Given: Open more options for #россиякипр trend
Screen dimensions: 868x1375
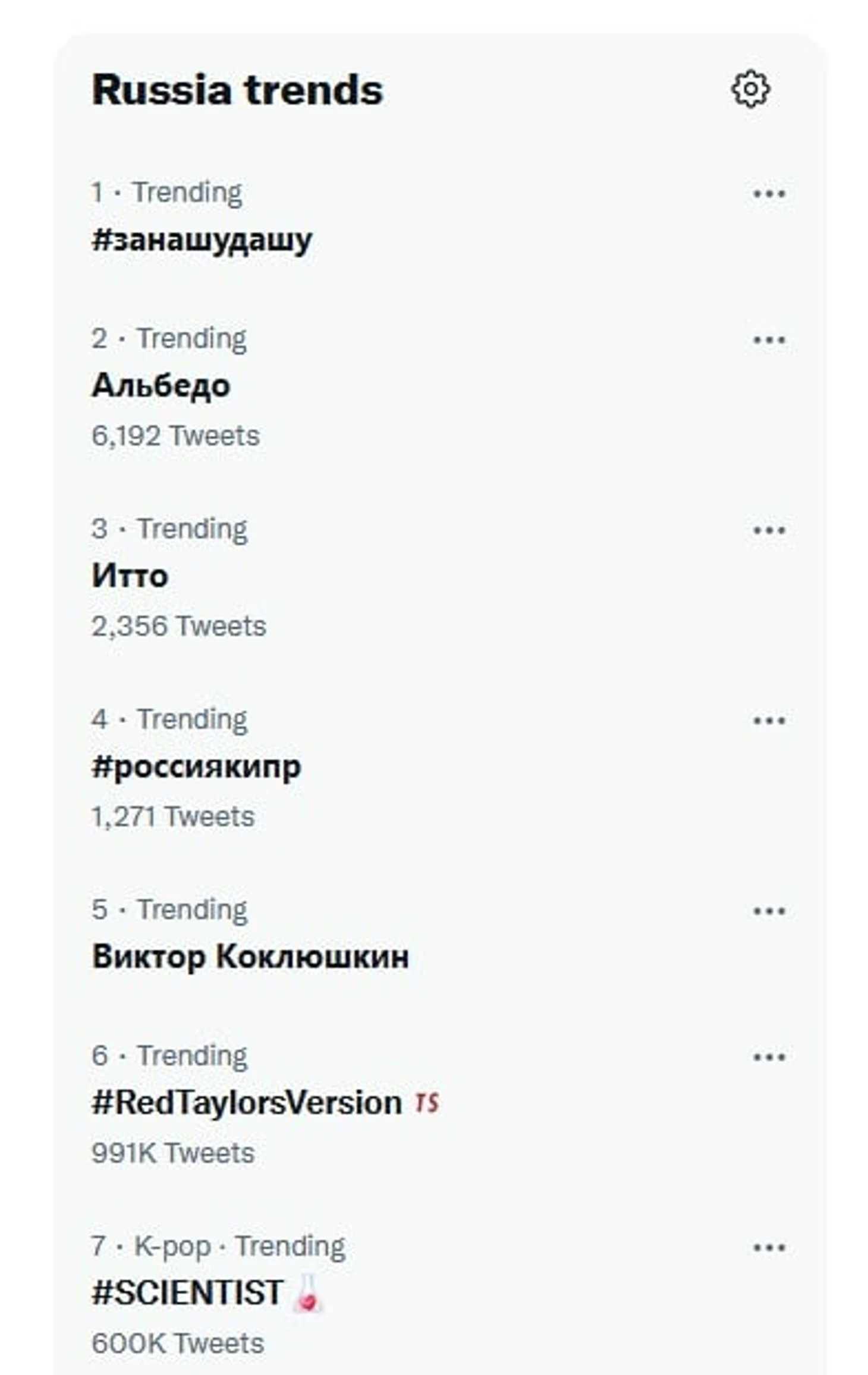Looking at the screenshot, I should click(x=769, y=720).
